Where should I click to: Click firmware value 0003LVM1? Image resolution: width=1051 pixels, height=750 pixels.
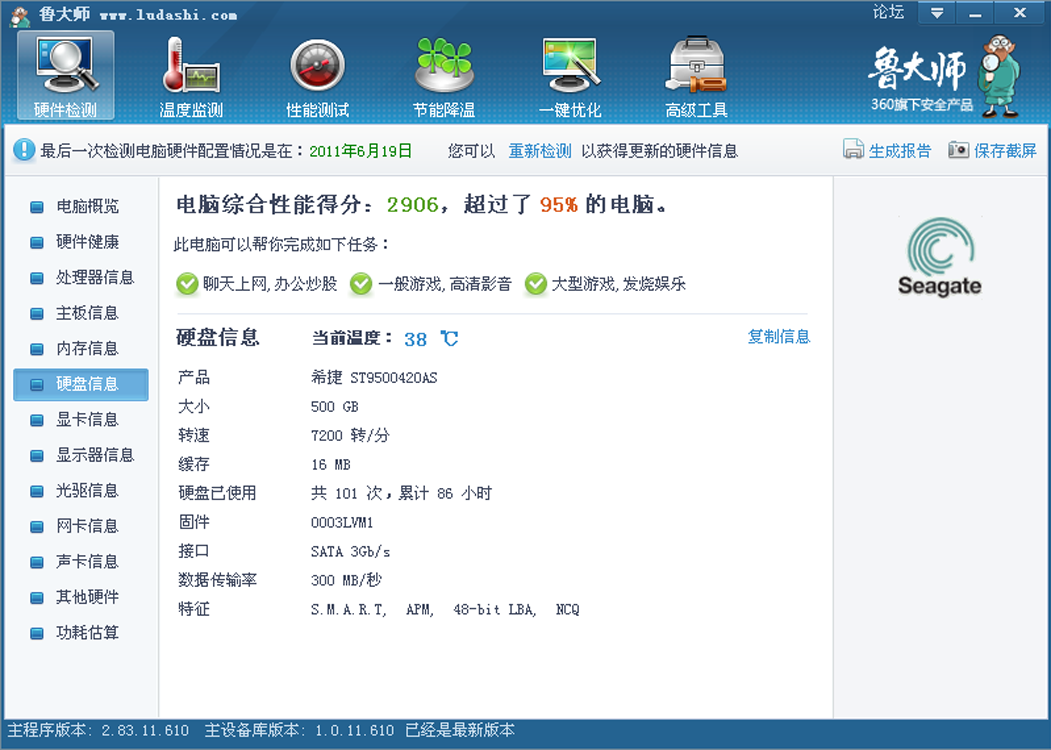click(x=342, y=522)
